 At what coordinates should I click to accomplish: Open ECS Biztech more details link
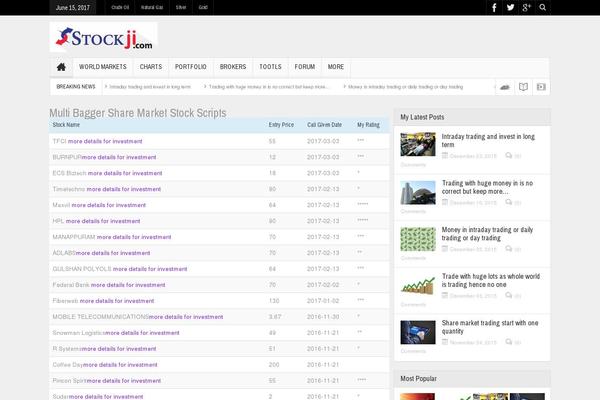click(125, 173)
